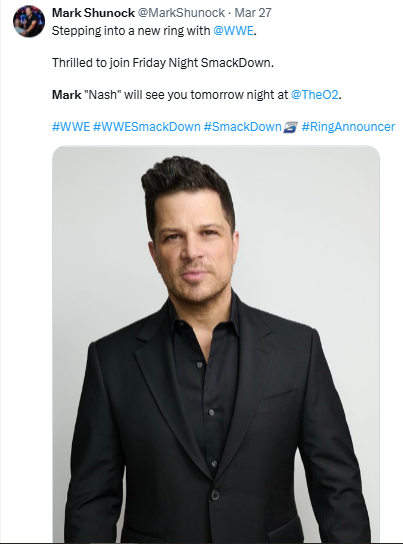This screenshot has height=544, width=403.
Task: Click the @MarkShunock handle
Action: [x=181, y=13]
